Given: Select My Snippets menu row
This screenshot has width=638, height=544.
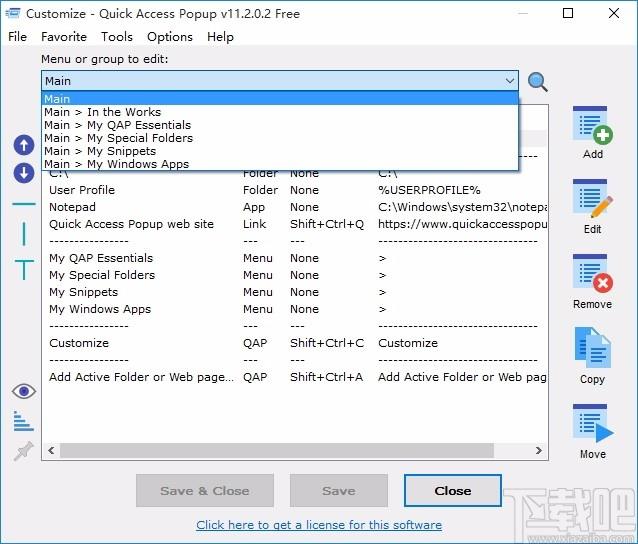Looking at the screenshot, I should pos(295,292).
